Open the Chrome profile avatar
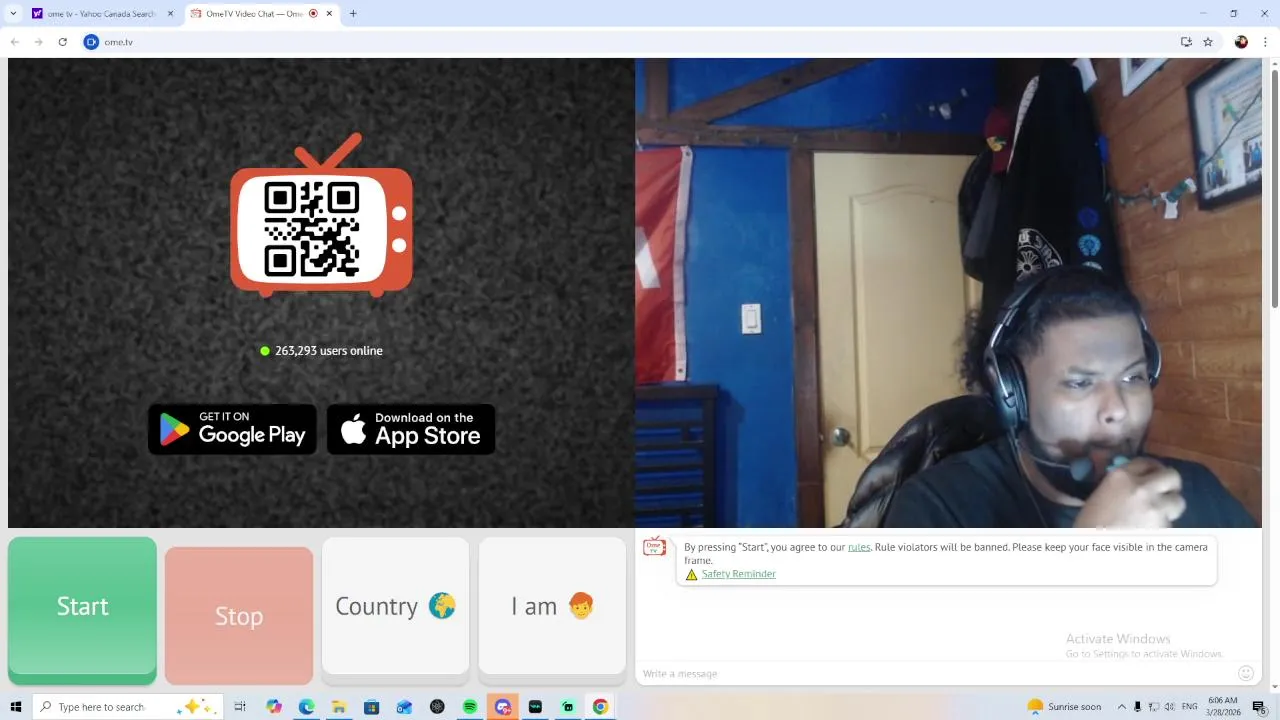 [x=1241, y=42]
